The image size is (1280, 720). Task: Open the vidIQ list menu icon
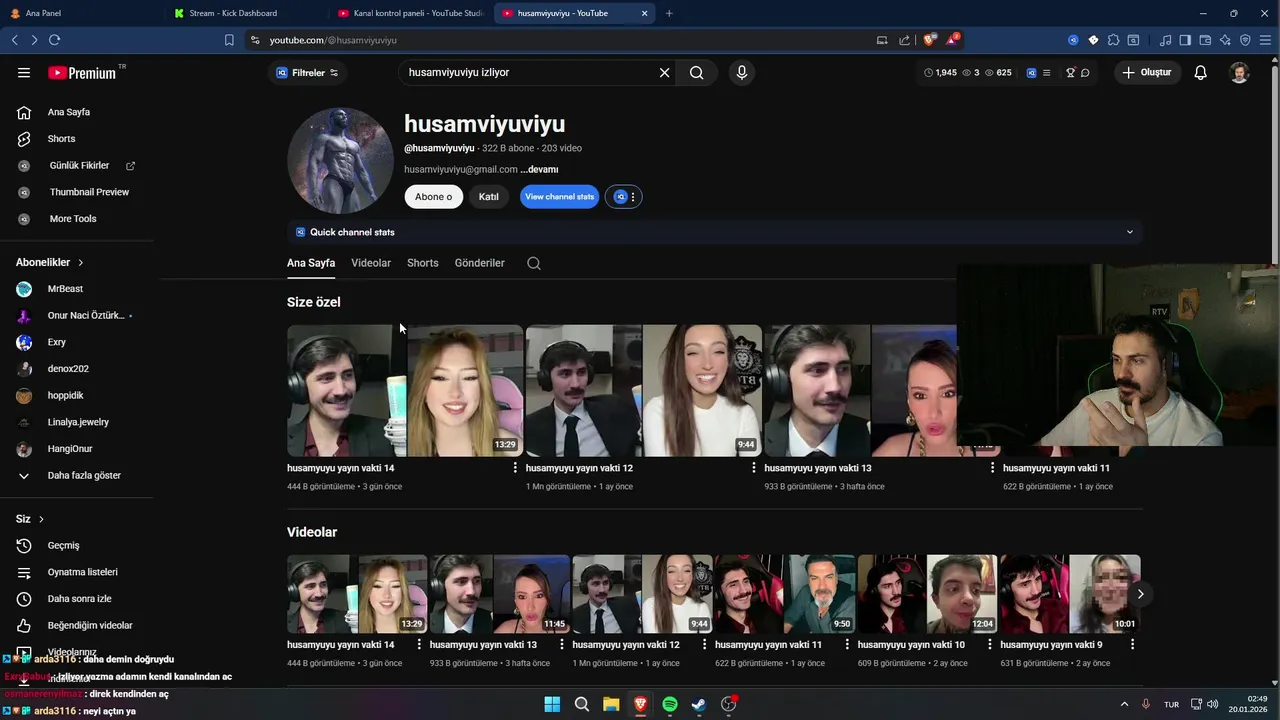[x=1046, y=73]
